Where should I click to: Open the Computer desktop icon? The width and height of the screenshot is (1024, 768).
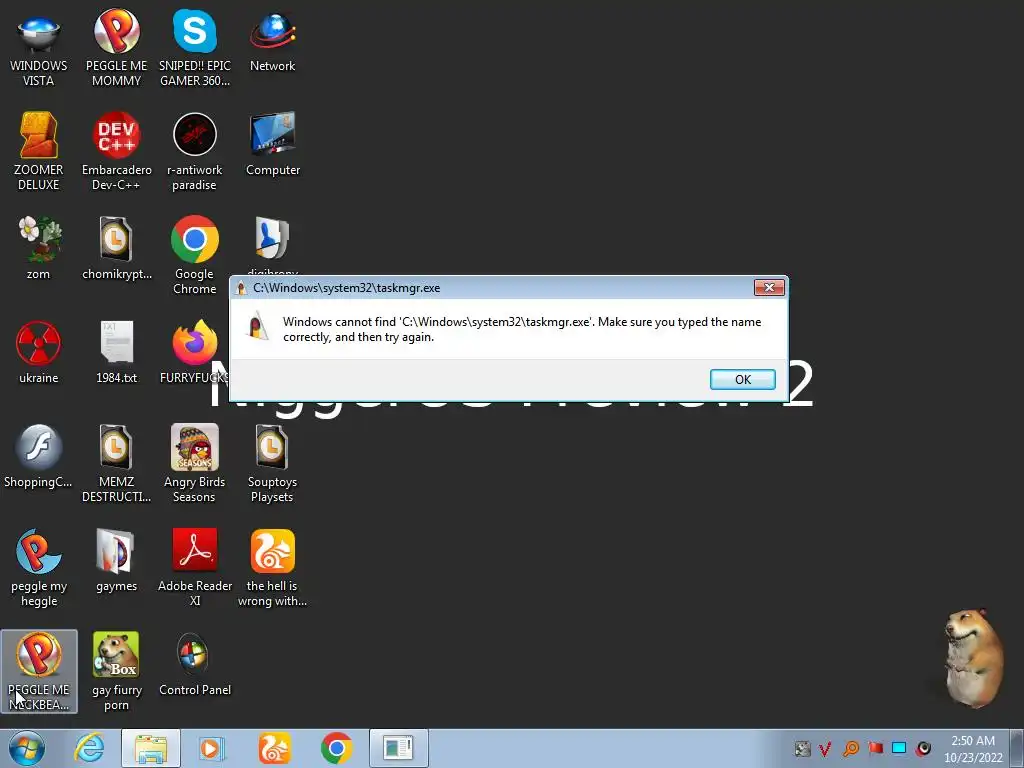tap(272, 145)
